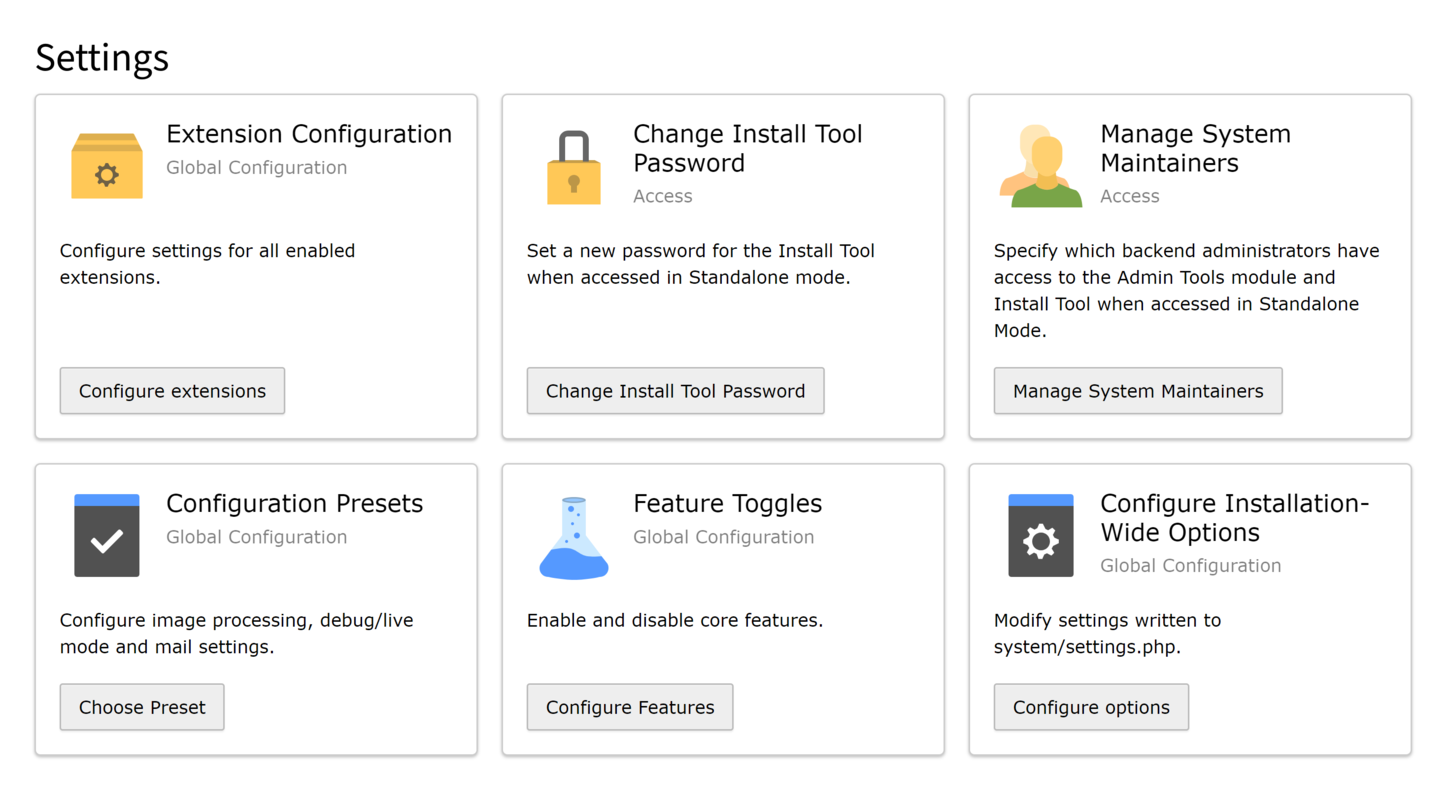Image resolution: width=1450 pixels, height=806 pixels.
Task: Select the Feature Toggles heading
Action: (x=728, y=503)
